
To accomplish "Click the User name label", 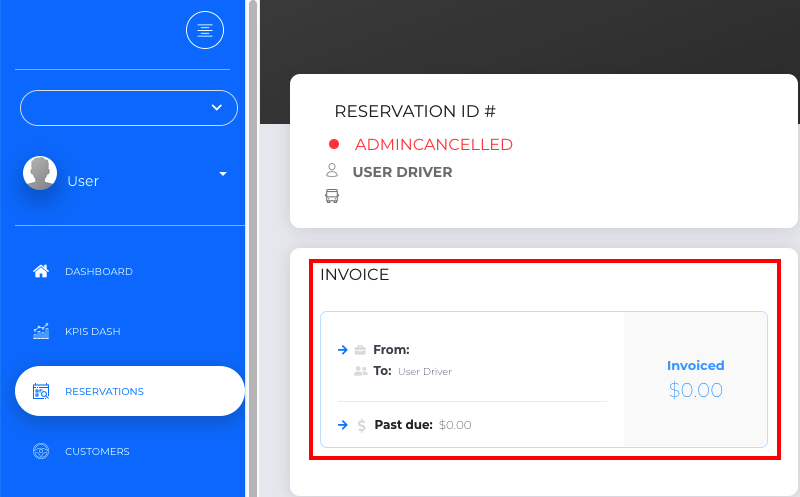I will (x=83, y=181).
